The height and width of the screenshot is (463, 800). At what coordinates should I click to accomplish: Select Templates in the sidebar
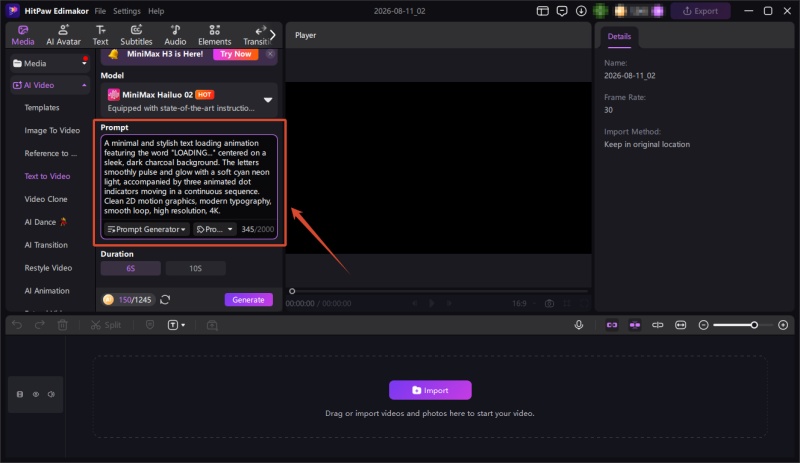tap(42, 108)
